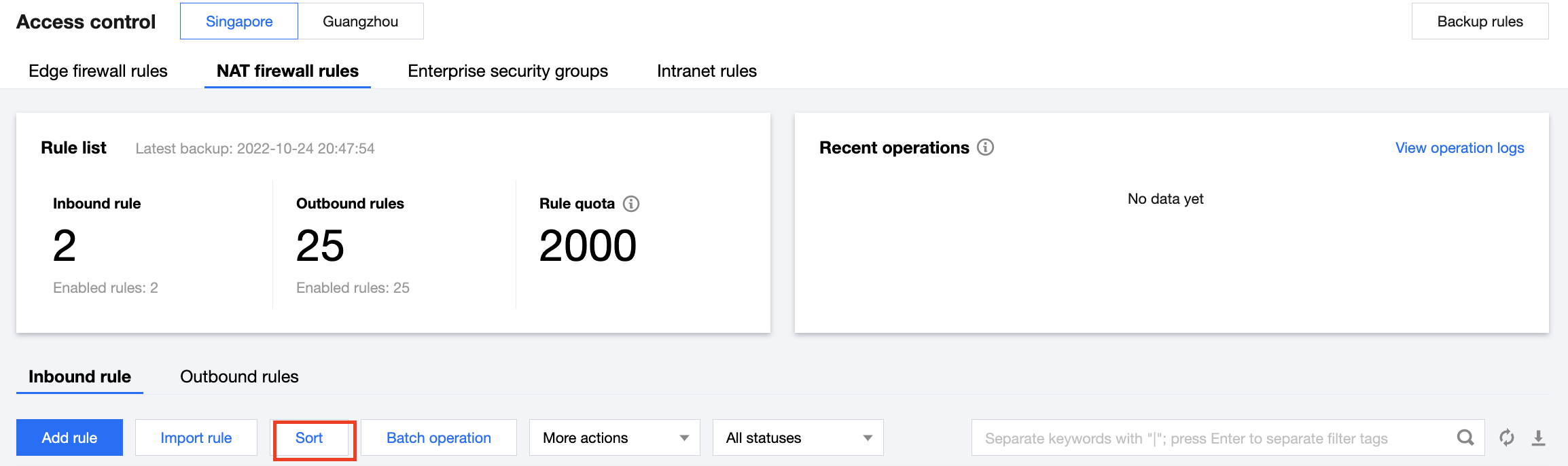Switch to the Guangzhou region
This screenshot has width=1568, height=466.
360,21
